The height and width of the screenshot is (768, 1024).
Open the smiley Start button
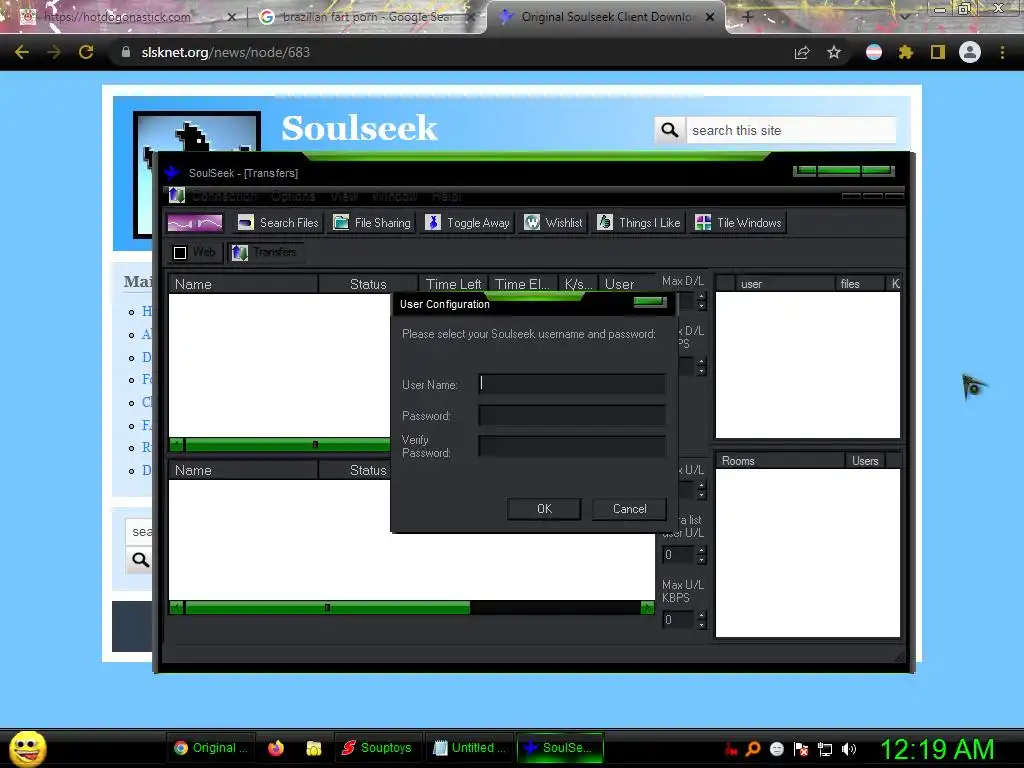[x=27, y=748]
